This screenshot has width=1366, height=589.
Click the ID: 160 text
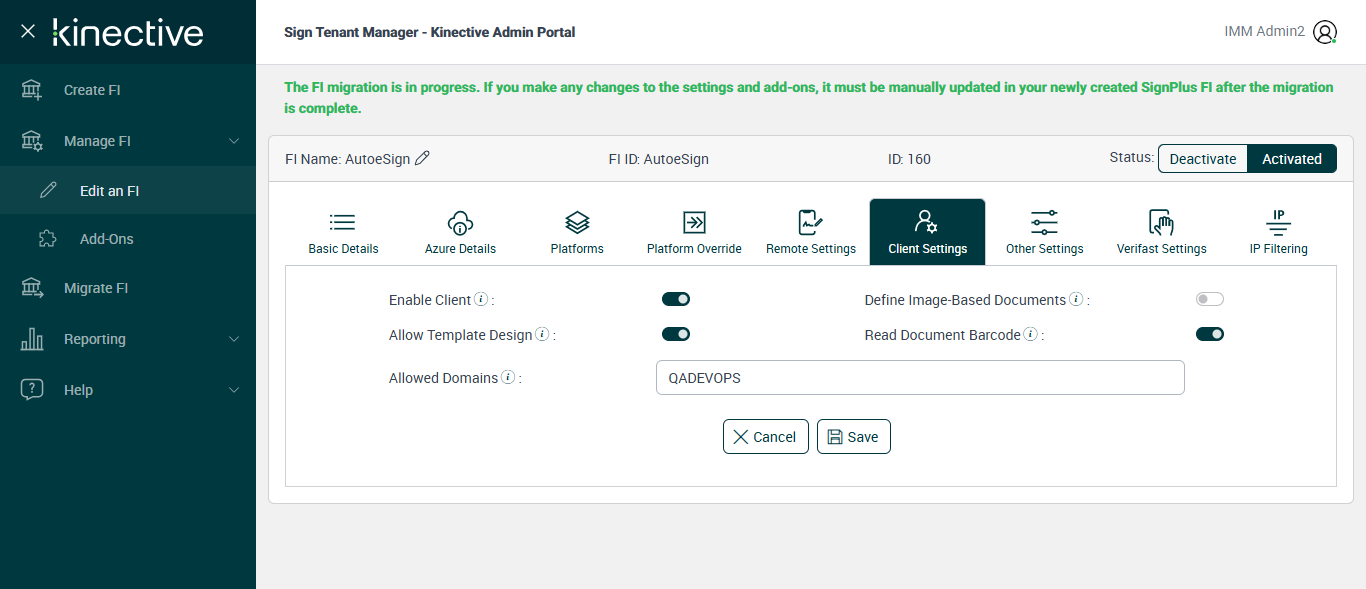point(909,159)
